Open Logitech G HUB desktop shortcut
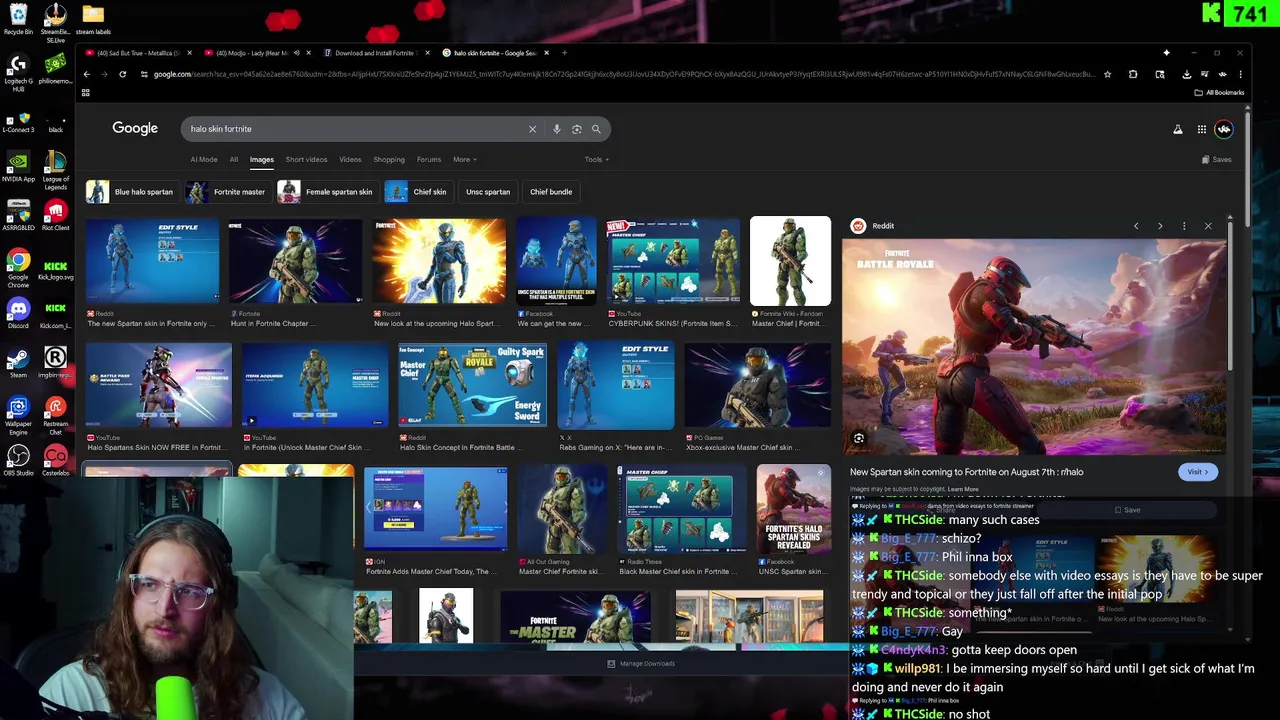This screenshot has width=1280, height=720. tap(18, 72)
